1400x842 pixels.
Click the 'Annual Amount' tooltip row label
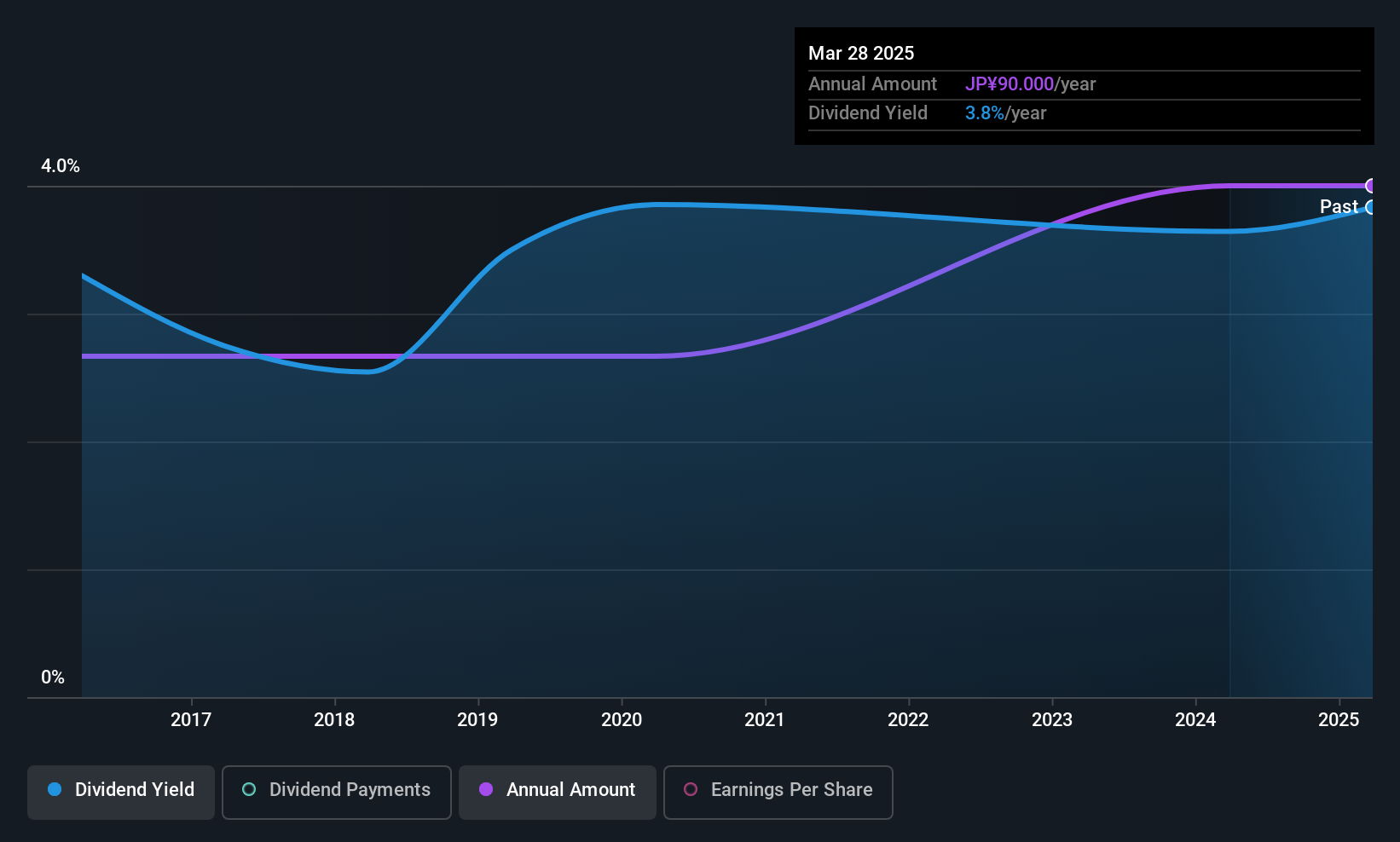[872, 84]
